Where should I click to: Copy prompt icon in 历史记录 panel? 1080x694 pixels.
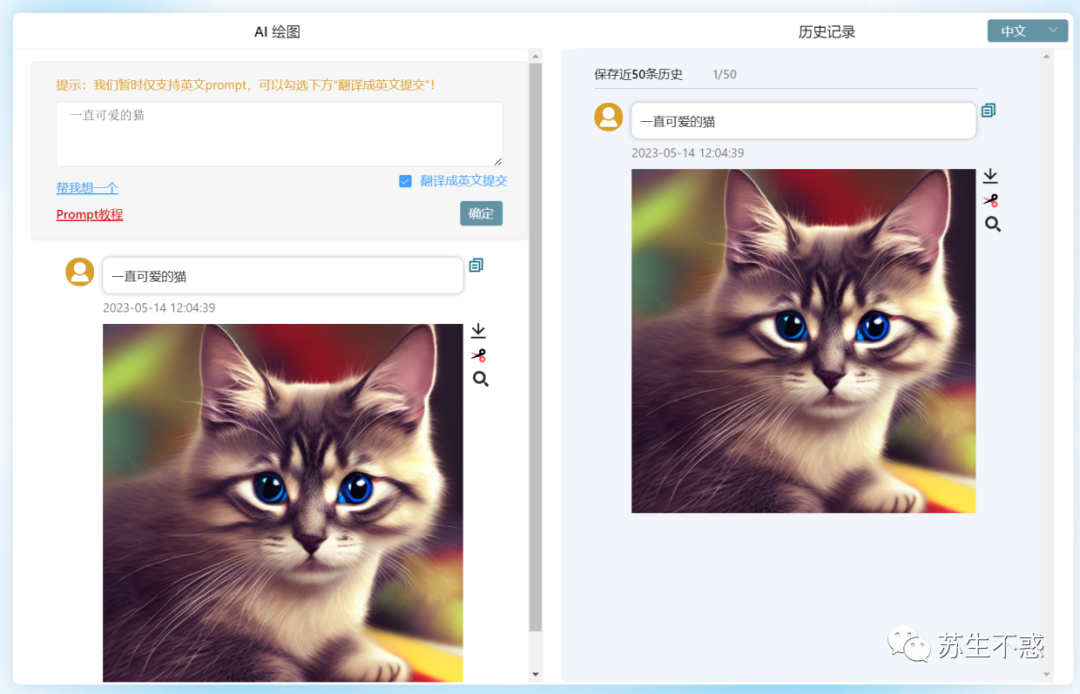tap(988, 110)
